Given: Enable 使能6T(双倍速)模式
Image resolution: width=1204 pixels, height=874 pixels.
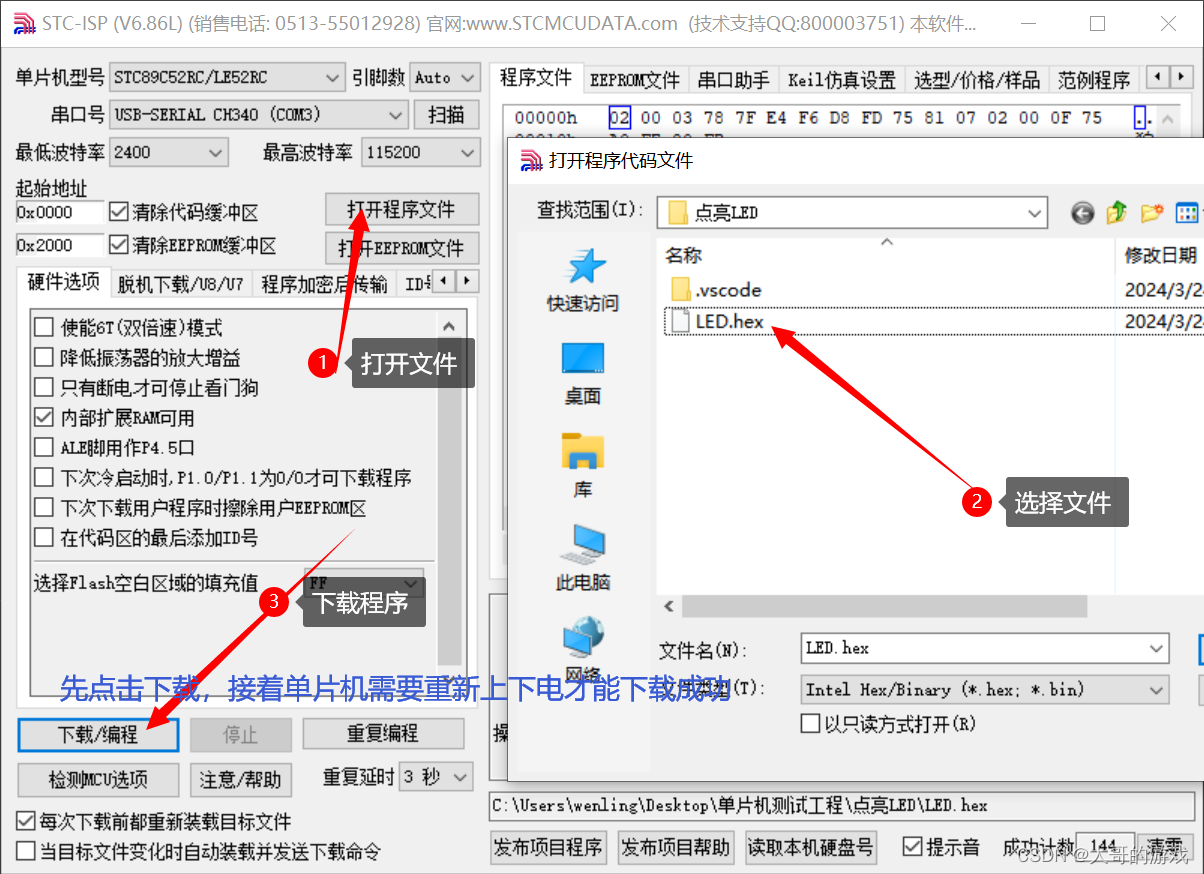Looking at the screenshot, I should tap(44, 328).
